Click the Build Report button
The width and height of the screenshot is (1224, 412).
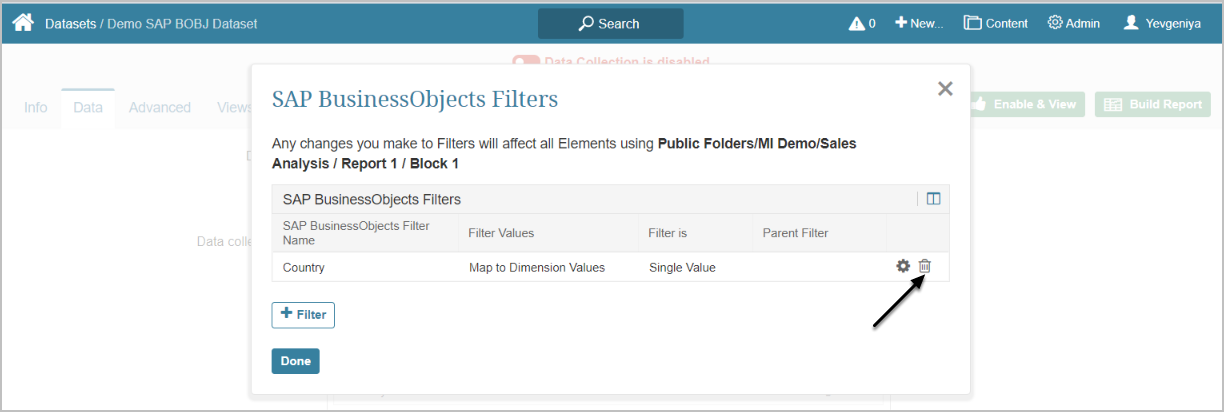point(1152,104)
